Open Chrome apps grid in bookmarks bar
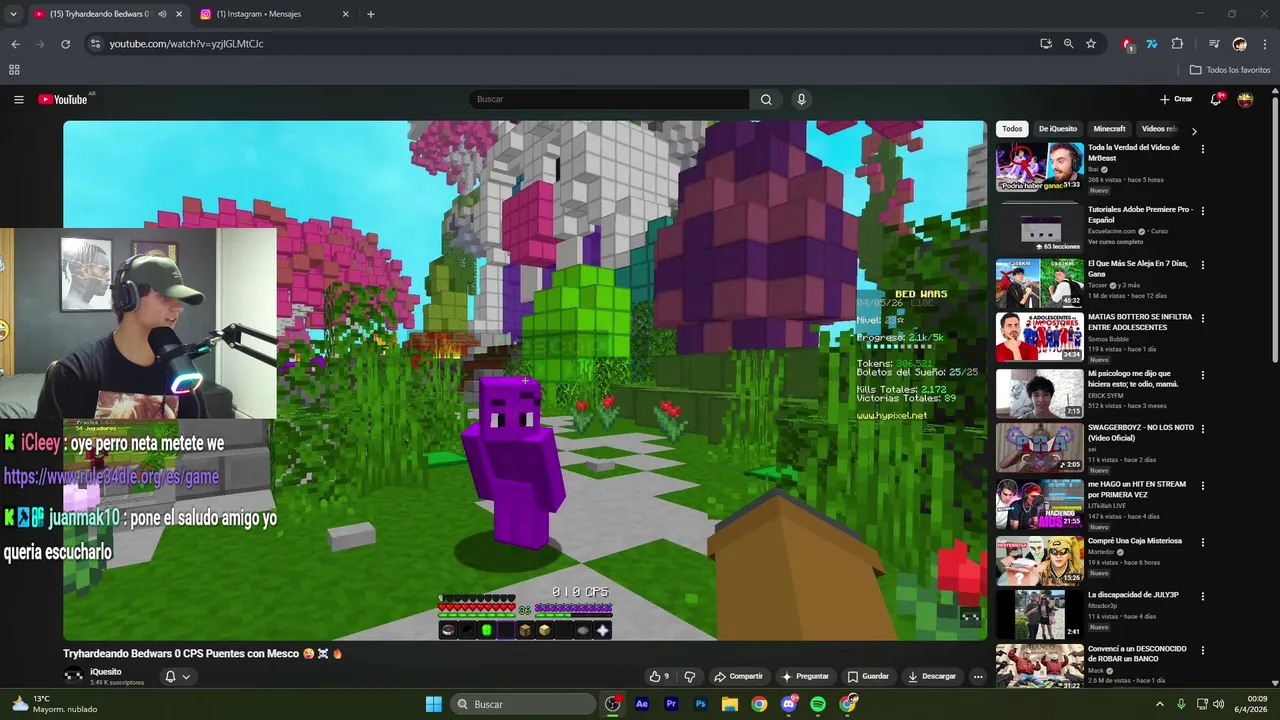1280x720 pixels. click(14, 70)
